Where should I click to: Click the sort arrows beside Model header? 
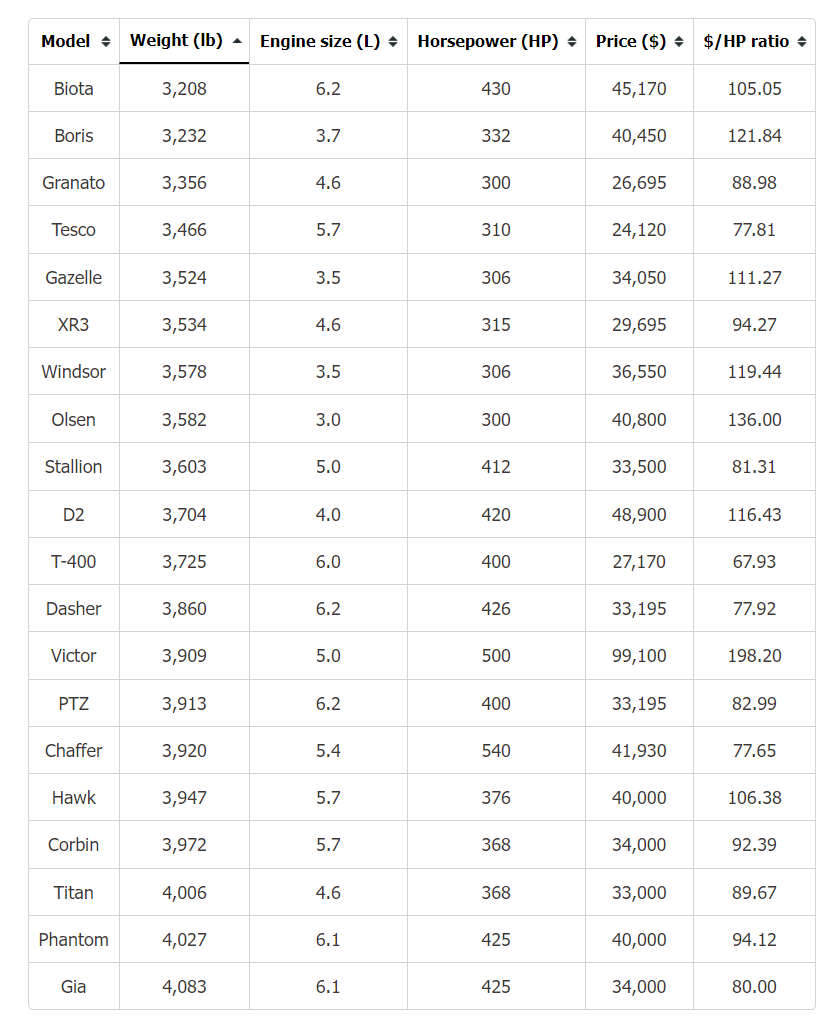click(105, 42)
